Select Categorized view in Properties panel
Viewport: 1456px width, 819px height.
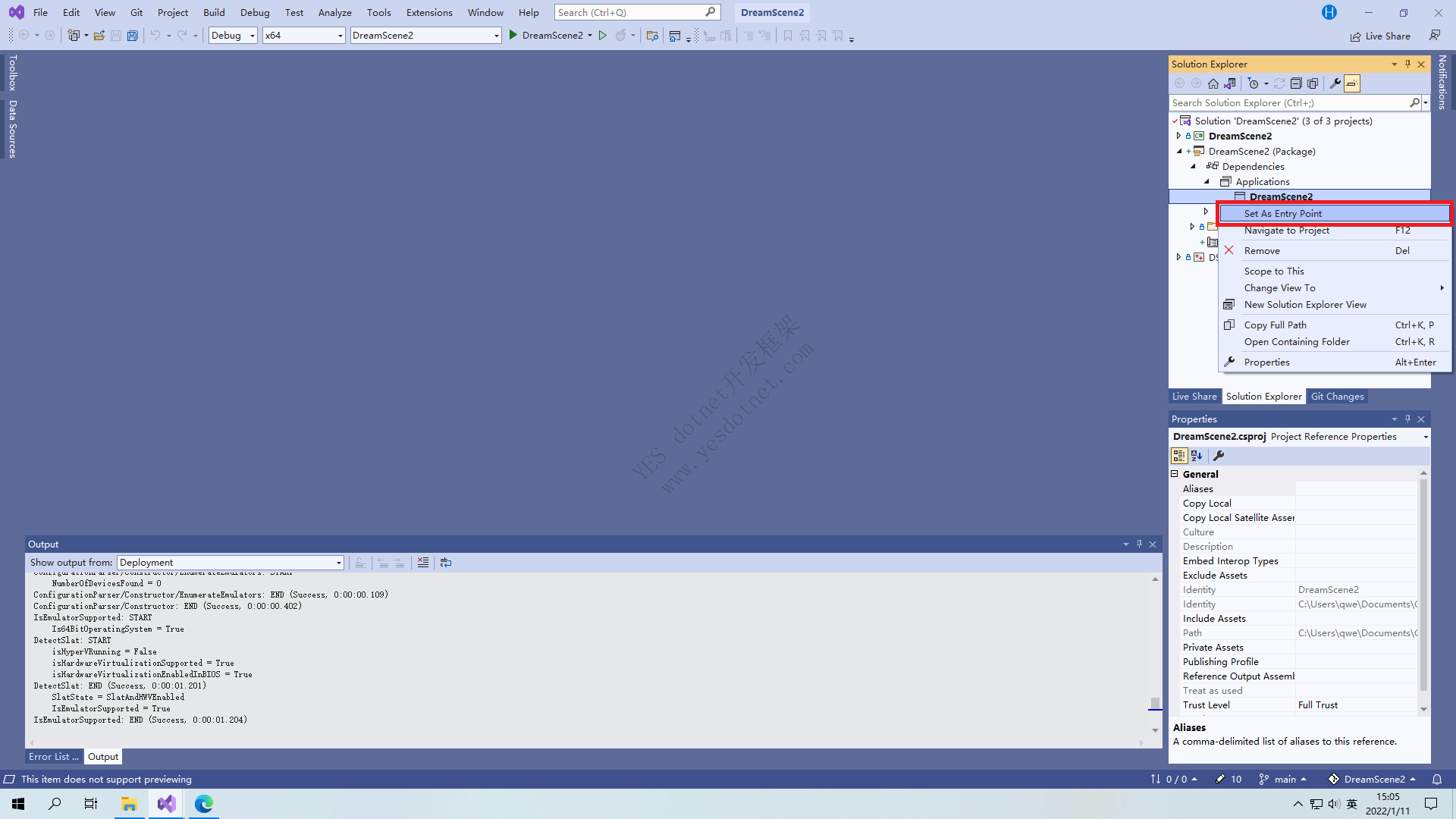pyautogui.click(x=1179, y=456)
